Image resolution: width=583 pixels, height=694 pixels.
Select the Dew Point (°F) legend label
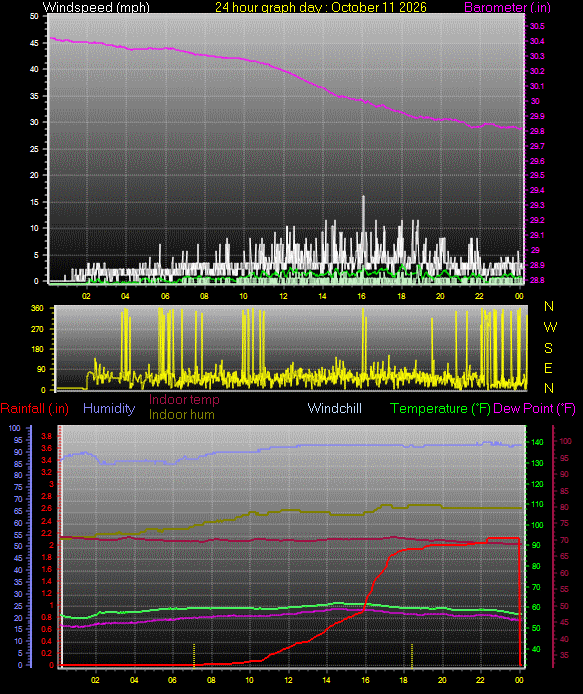pyautogui.click(x=534, y=409)
